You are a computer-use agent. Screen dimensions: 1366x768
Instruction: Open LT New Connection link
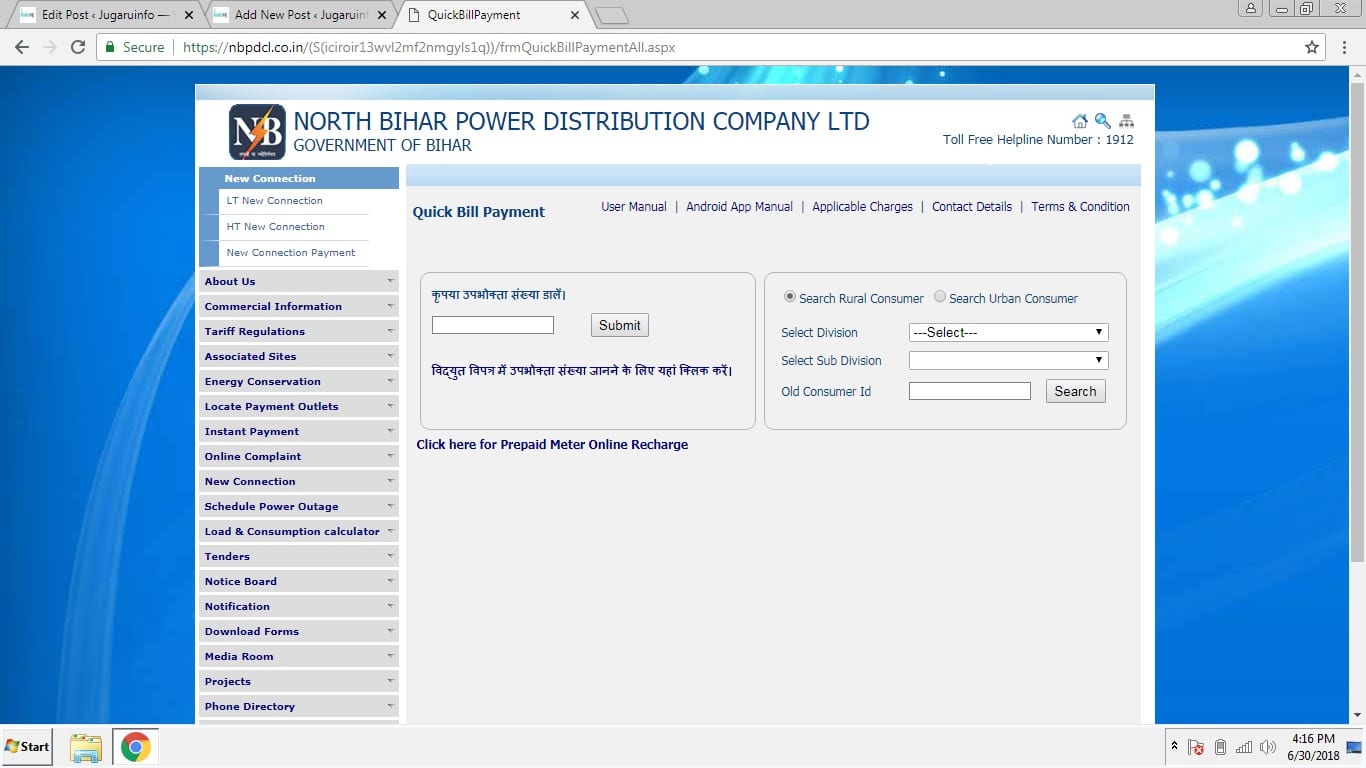pos(274,201)
